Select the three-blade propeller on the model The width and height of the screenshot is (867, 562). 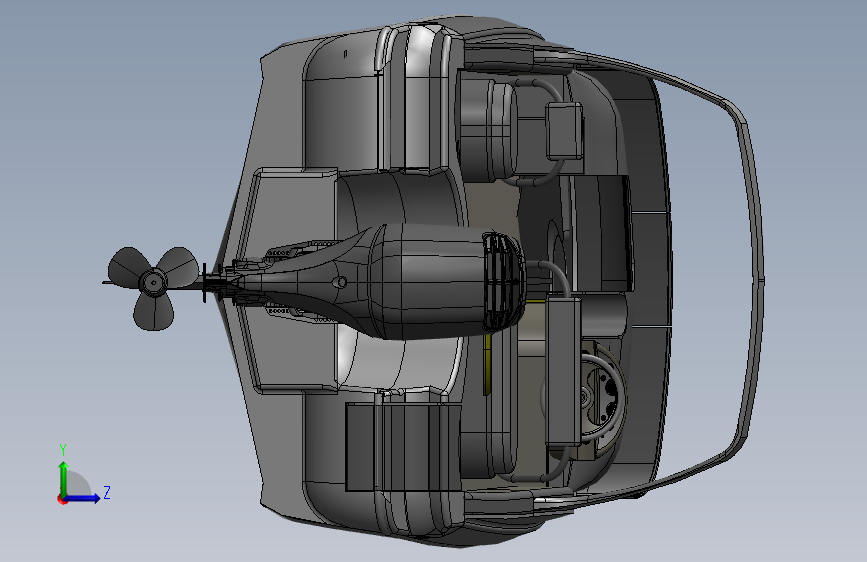[153, 288]
